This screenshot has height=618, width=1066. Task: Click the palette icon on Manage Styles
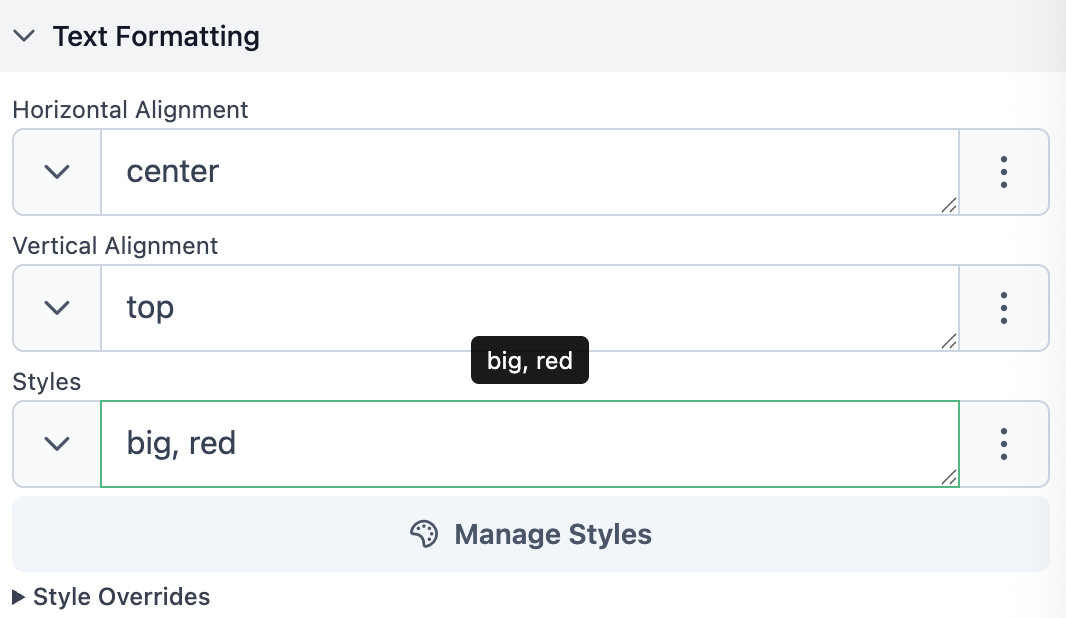[x=424, y=534]
